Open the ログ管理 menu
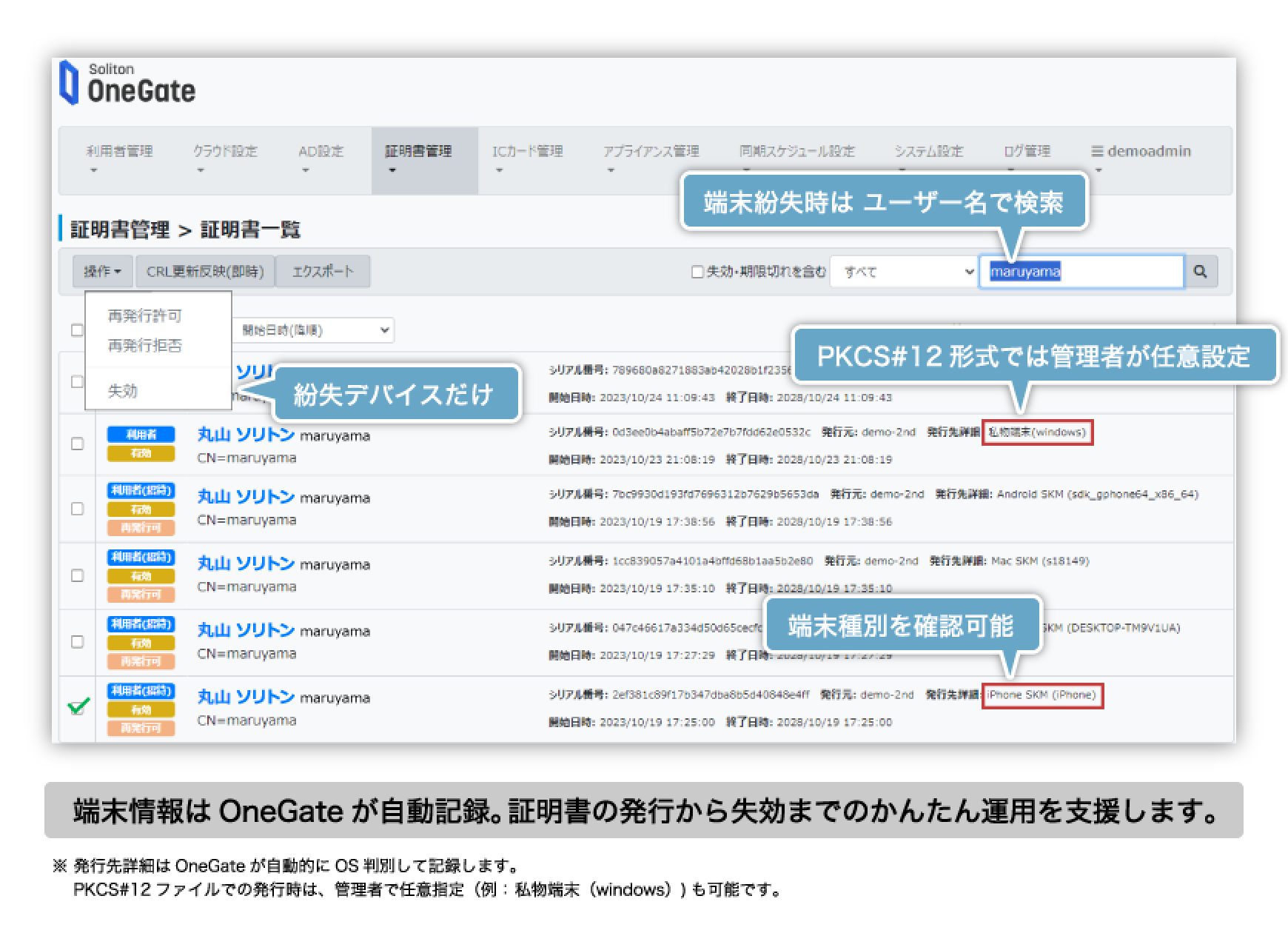The width and height of the screenshot is (1288, 933). click(x=1027, y=152)
